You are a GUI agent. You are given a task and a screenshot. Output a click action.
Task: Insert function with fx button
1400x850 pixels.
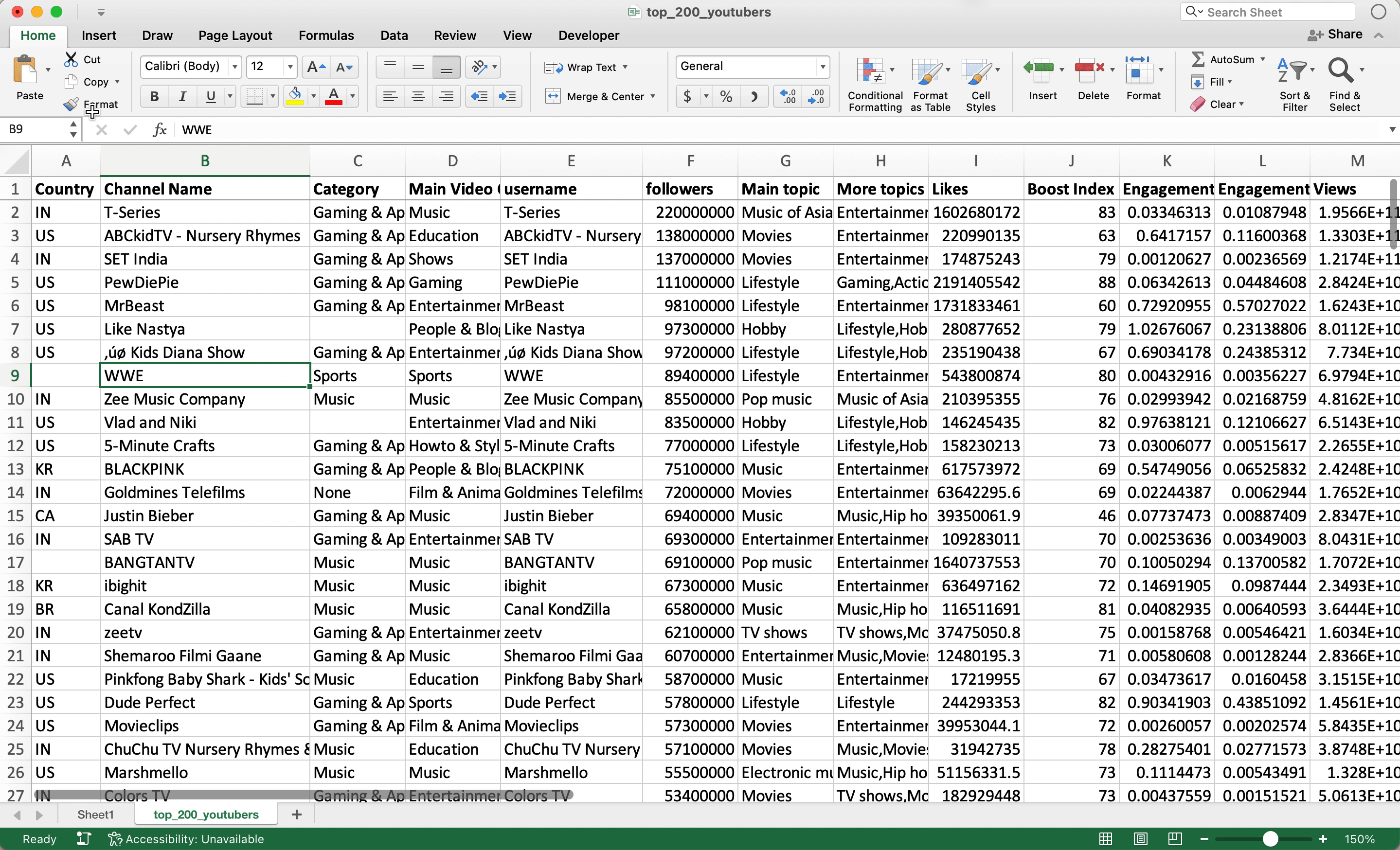tap(160, 130)
